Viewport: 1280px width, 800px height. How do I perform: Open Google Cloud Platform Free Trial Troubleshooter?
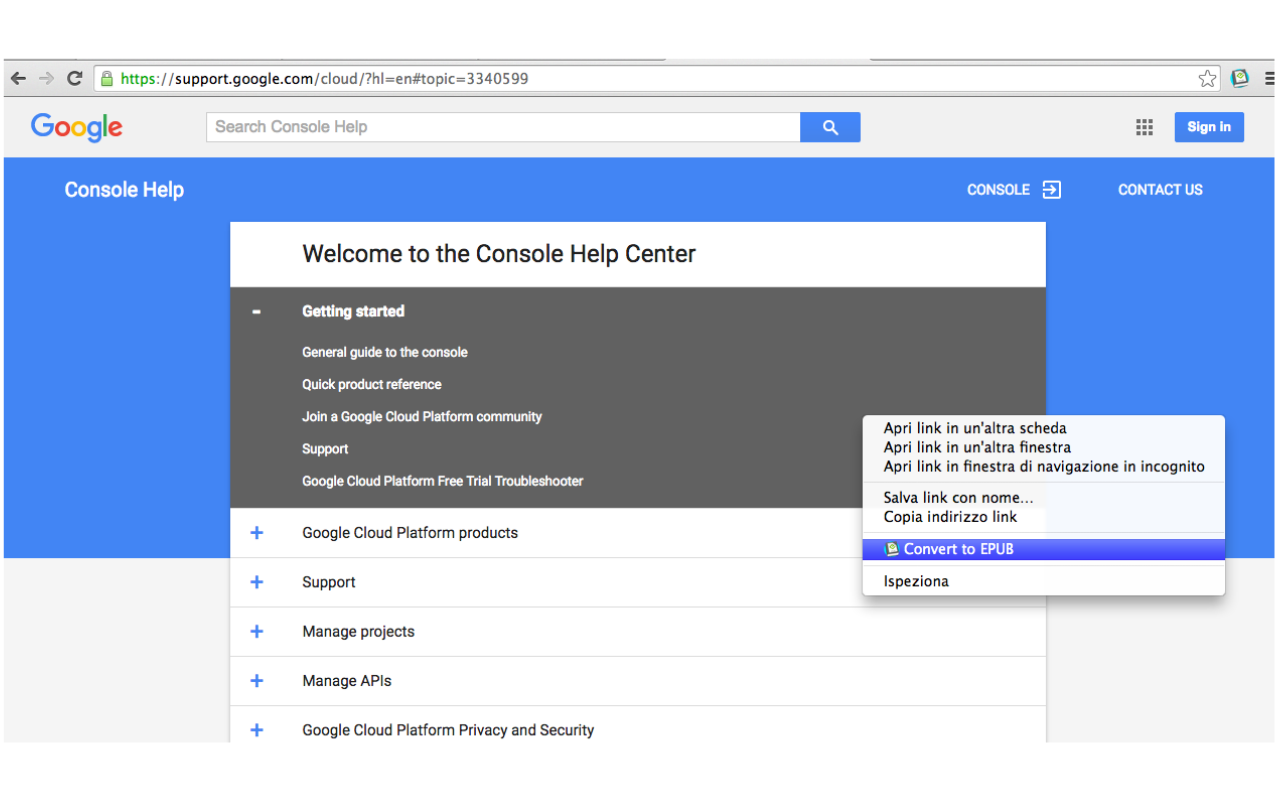pyautogui.click(x=443, y=481)
